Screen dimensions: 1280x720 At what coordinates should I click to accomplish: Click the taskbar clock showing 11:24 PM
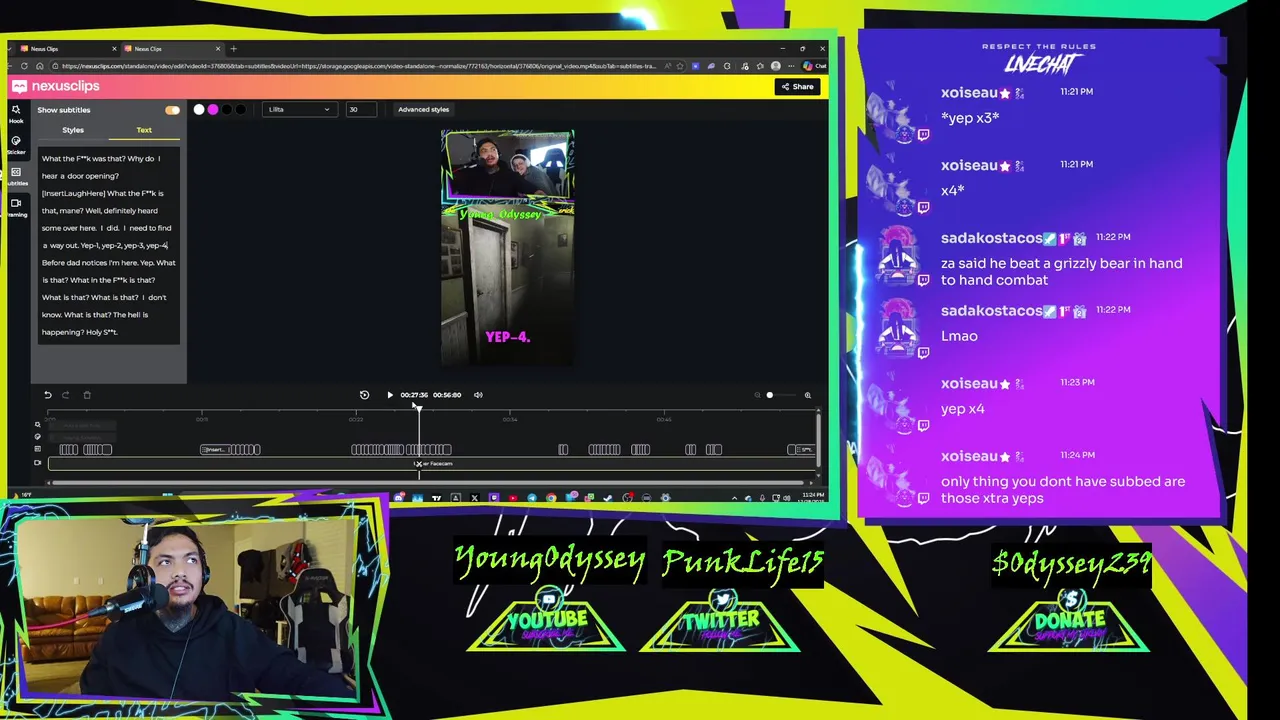click(x=813, y=496)
